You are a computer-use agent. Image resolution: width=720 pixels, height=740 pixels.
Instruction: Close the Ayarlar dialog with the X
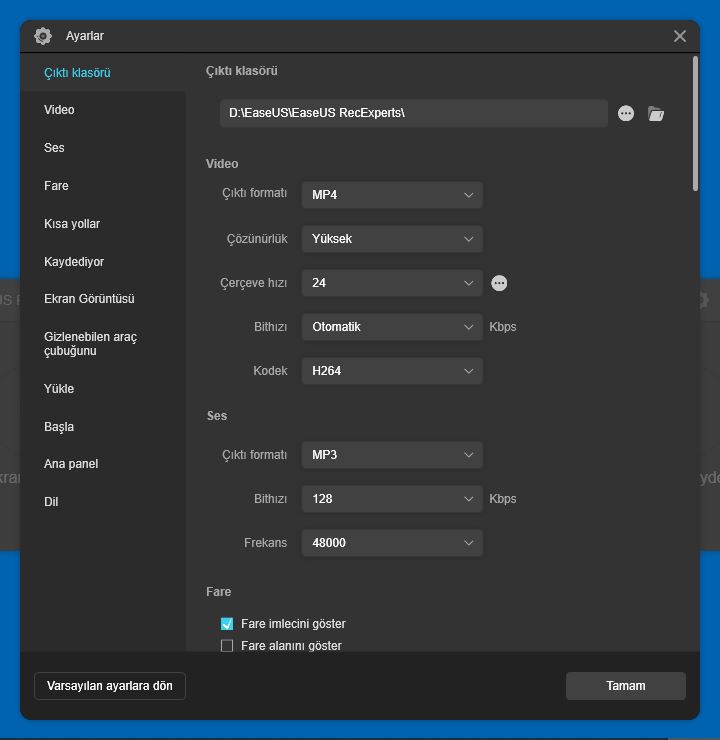point(680,36)
